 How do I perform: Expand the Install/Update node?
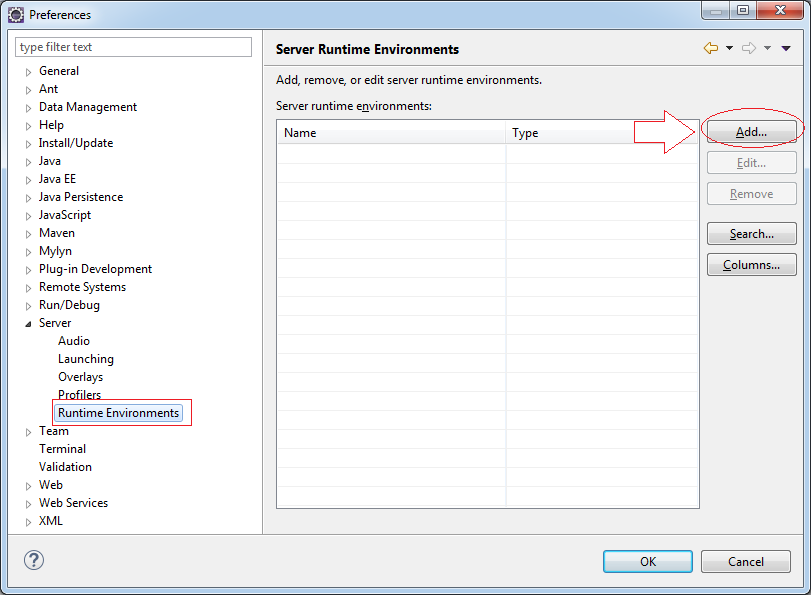tap(28, 144)
